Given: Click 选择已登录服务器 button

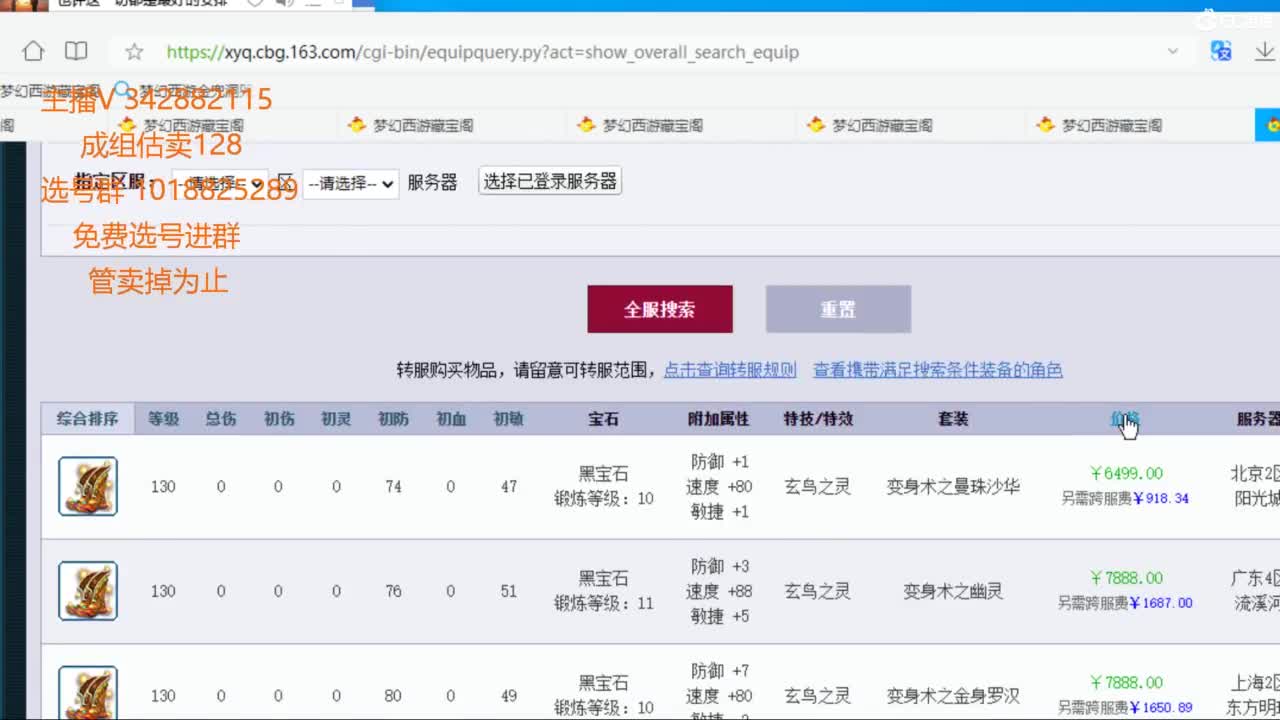Looking at the screenshot, I should (550, 181).
